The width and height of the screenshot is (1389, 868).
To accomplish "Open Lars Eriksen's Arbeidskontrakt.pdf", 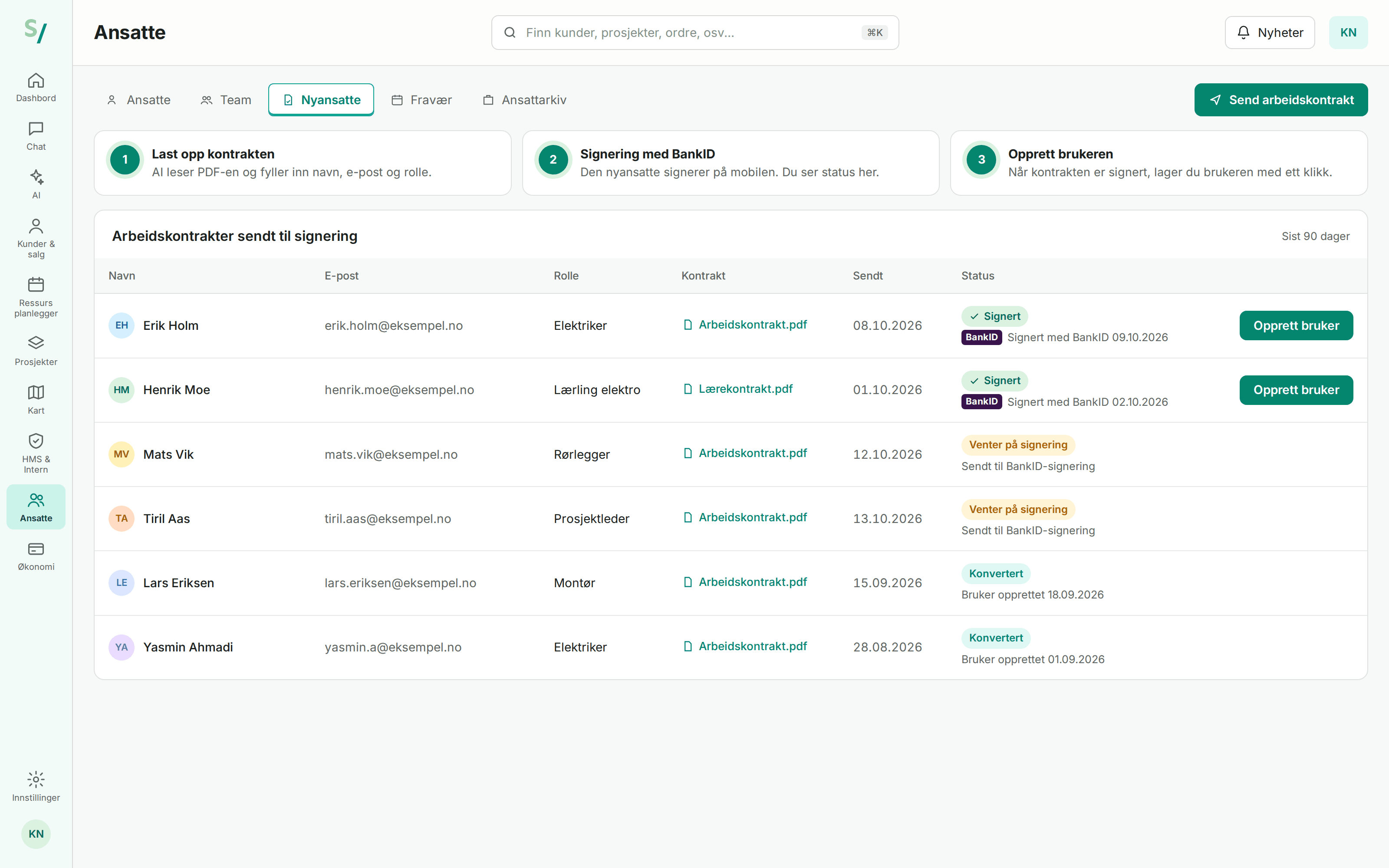I will tap(745, 582).
